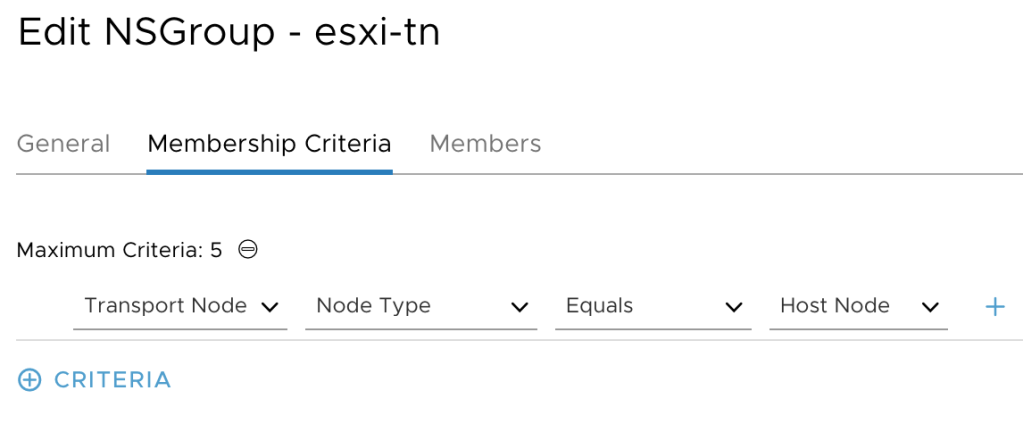Select the Membership Criteria tab
Screen dimensions: 1023x432
[269, 144]
